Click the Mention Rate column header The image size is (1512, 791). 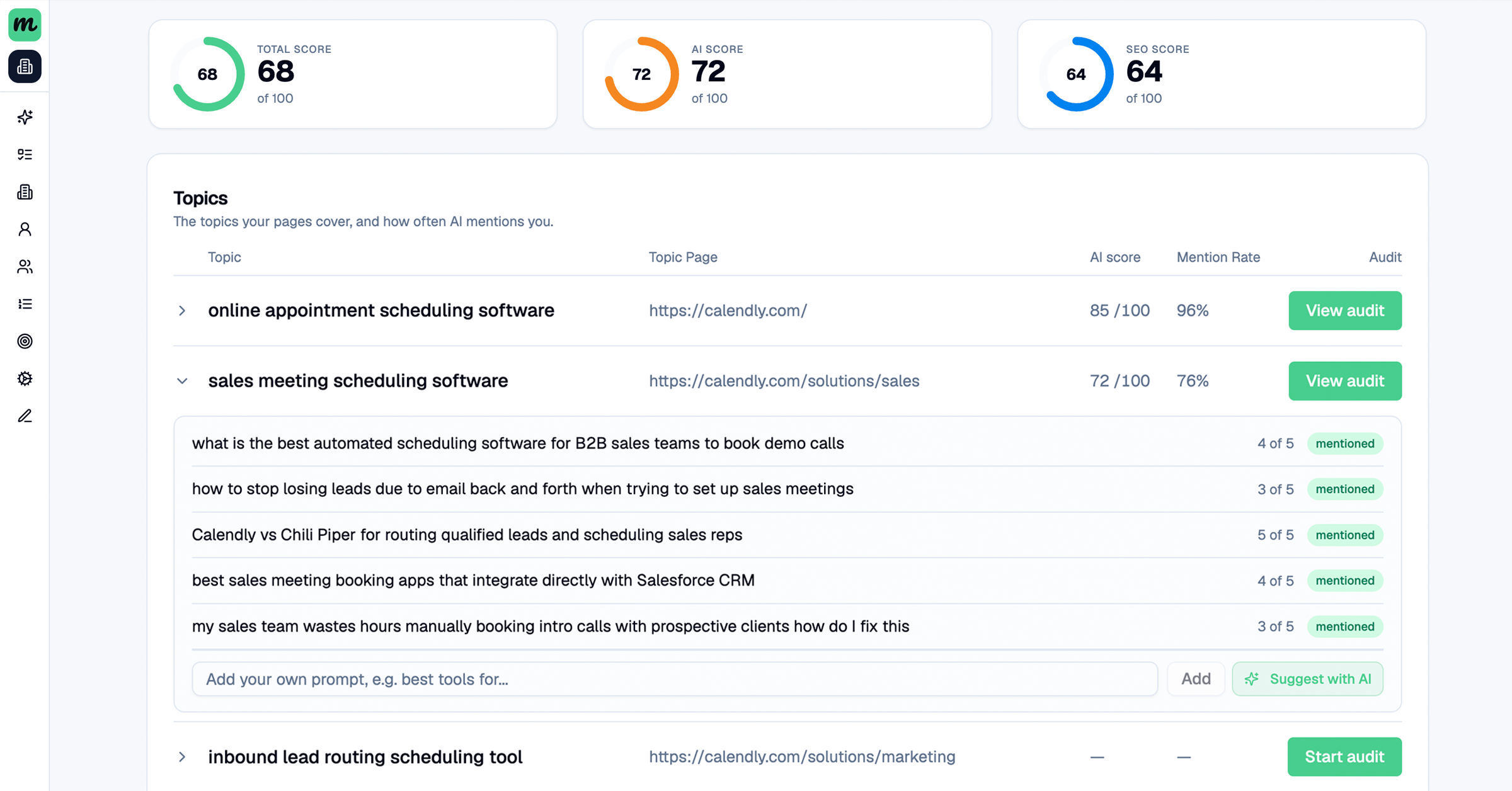(1218, 257)
